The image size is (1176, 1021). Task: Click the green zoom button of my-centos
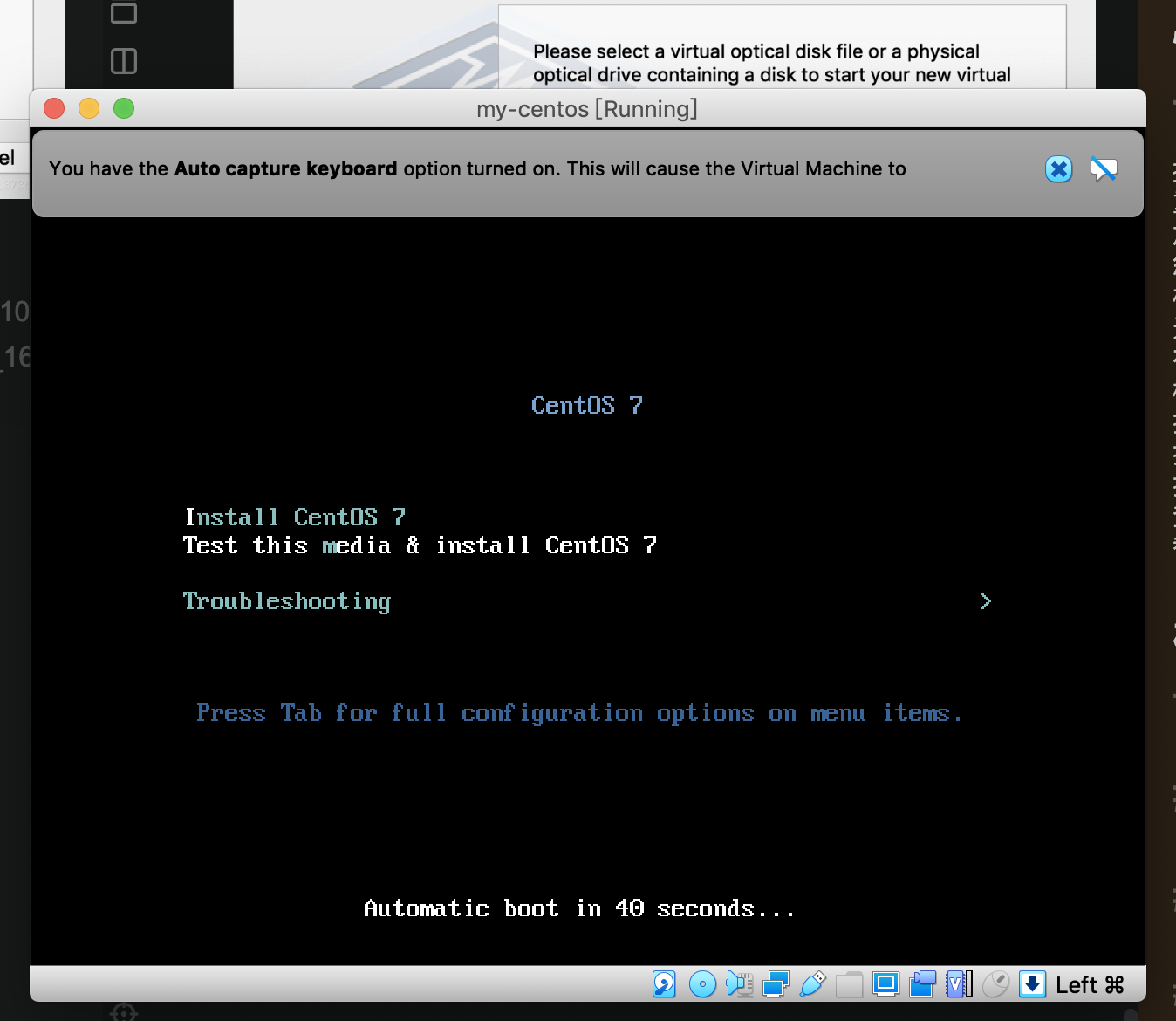point(124,108)
